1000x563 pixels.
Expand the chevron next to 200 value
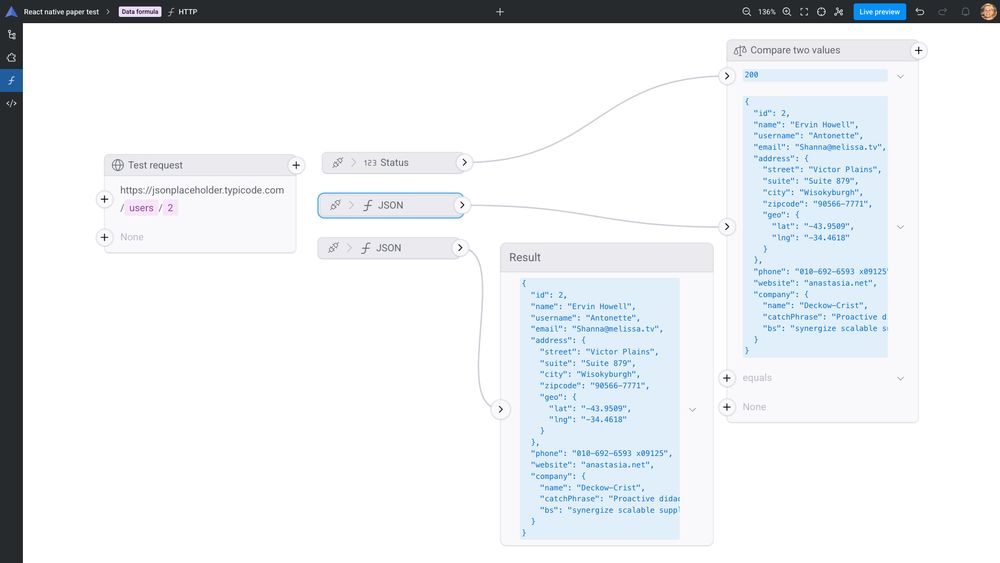click(x=900, y=76)
